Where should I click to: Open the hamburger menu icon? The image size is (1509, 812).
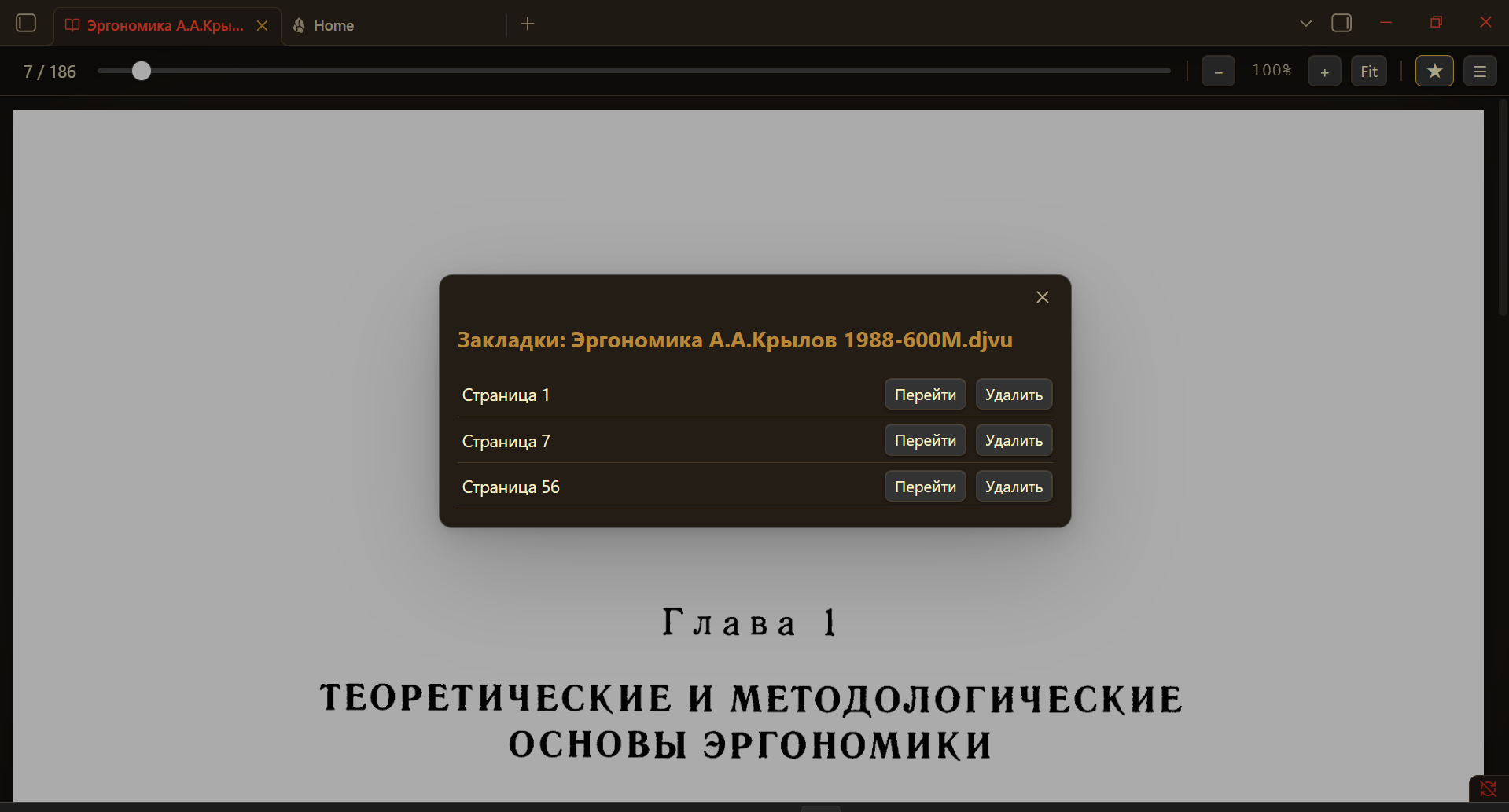[1480, 72]
